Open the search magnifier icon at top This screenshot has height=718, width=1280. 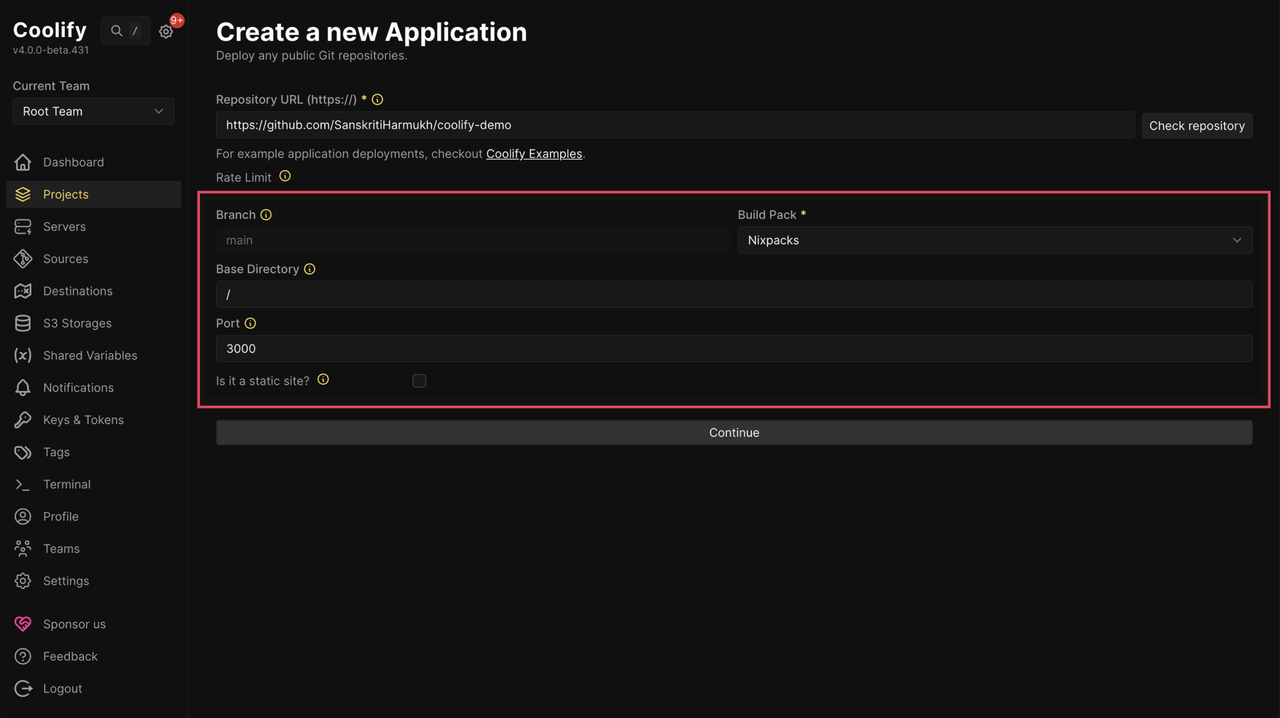tap(117, 31)
